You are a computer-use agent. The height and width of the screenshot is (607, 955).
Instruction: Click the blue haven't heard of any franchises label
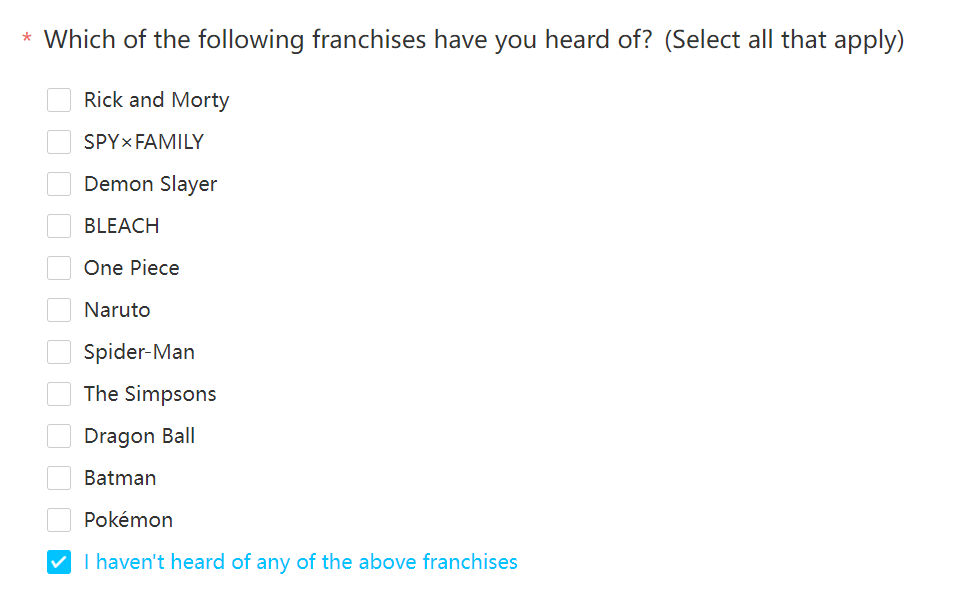pos(301,563)
